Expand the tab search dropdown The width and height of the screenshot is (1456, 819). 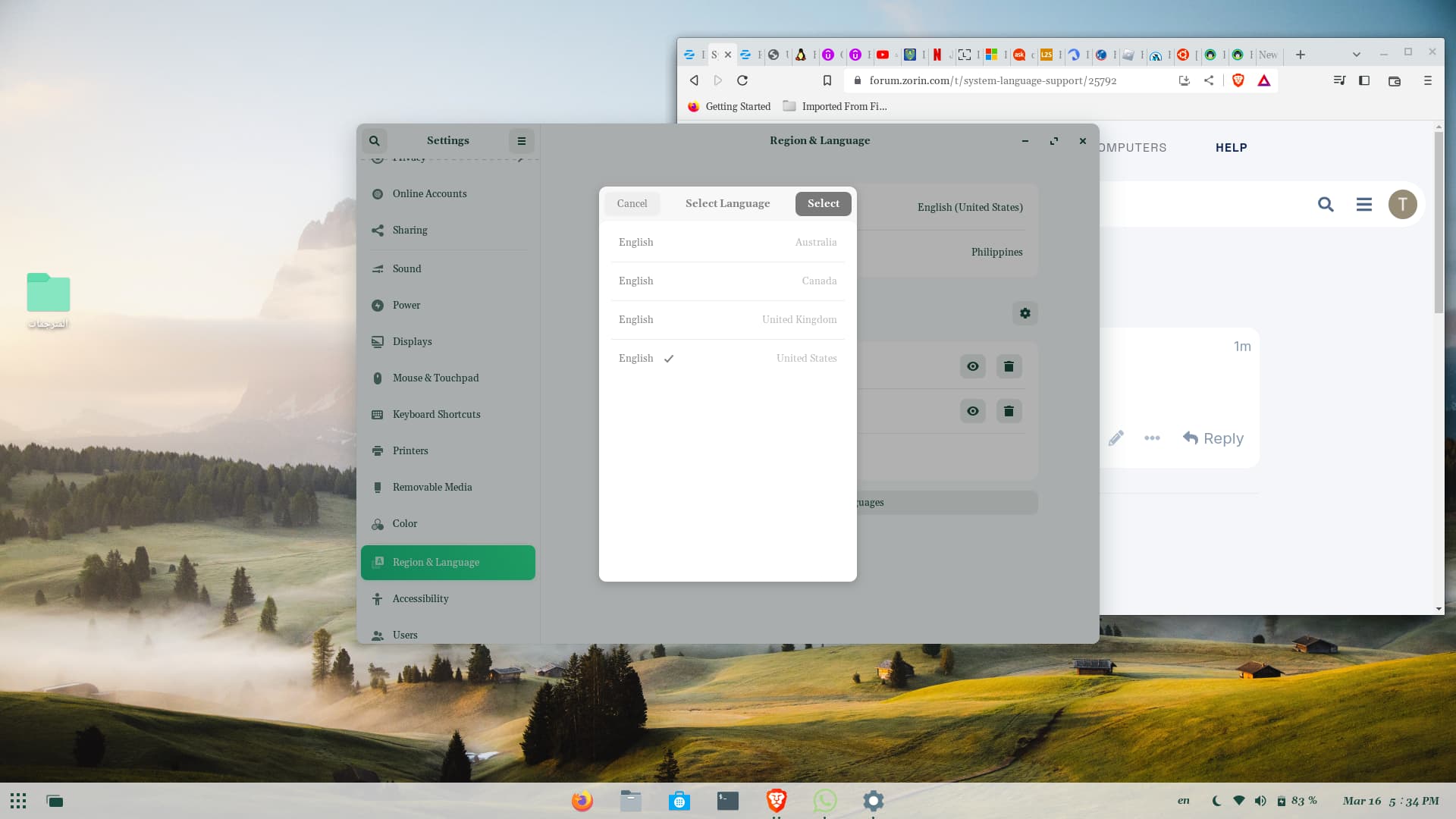pyautogui.click(x=1356, y=55)
